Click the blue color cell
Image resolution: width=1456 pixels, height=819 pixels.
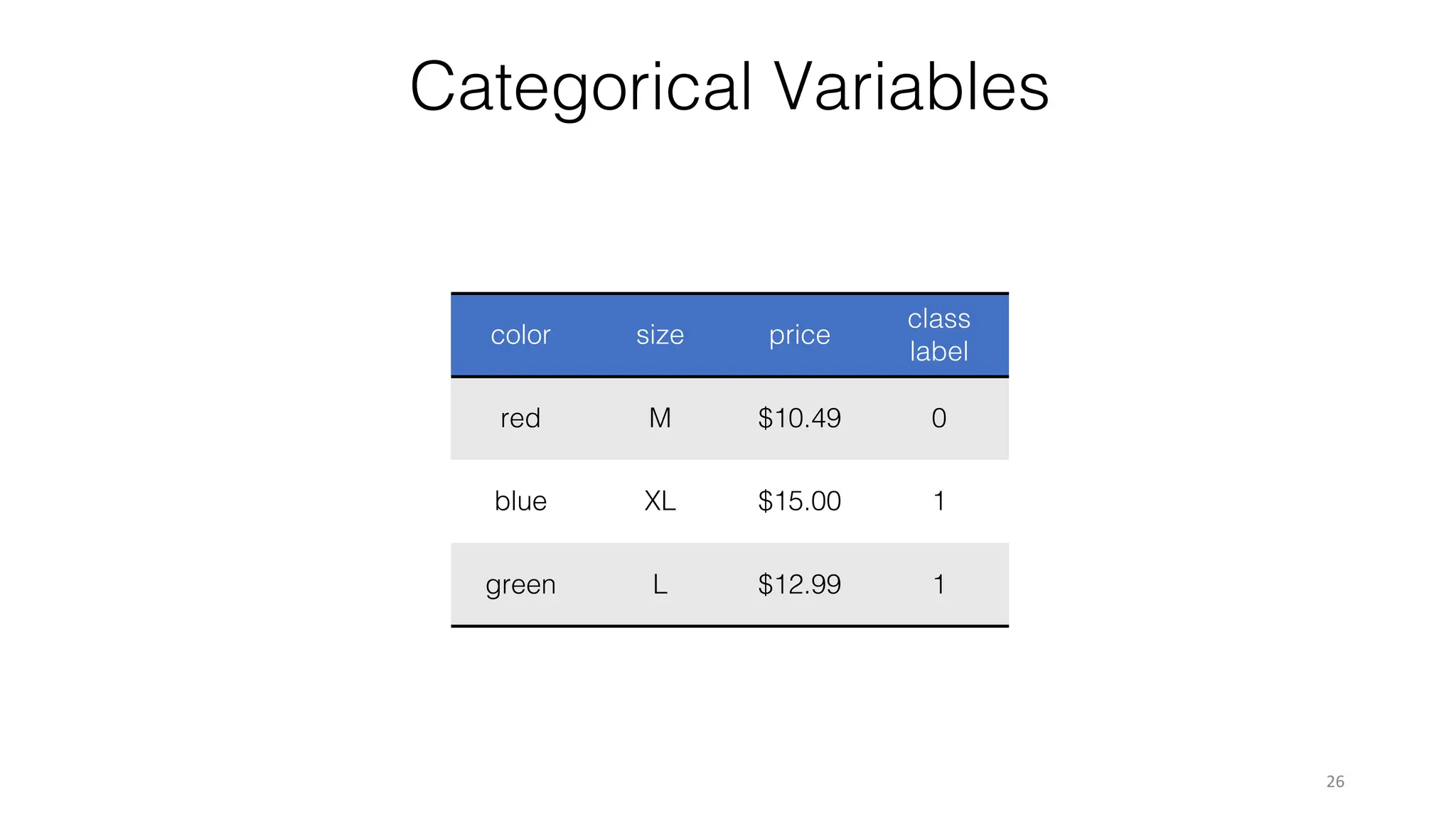(520, 501)
